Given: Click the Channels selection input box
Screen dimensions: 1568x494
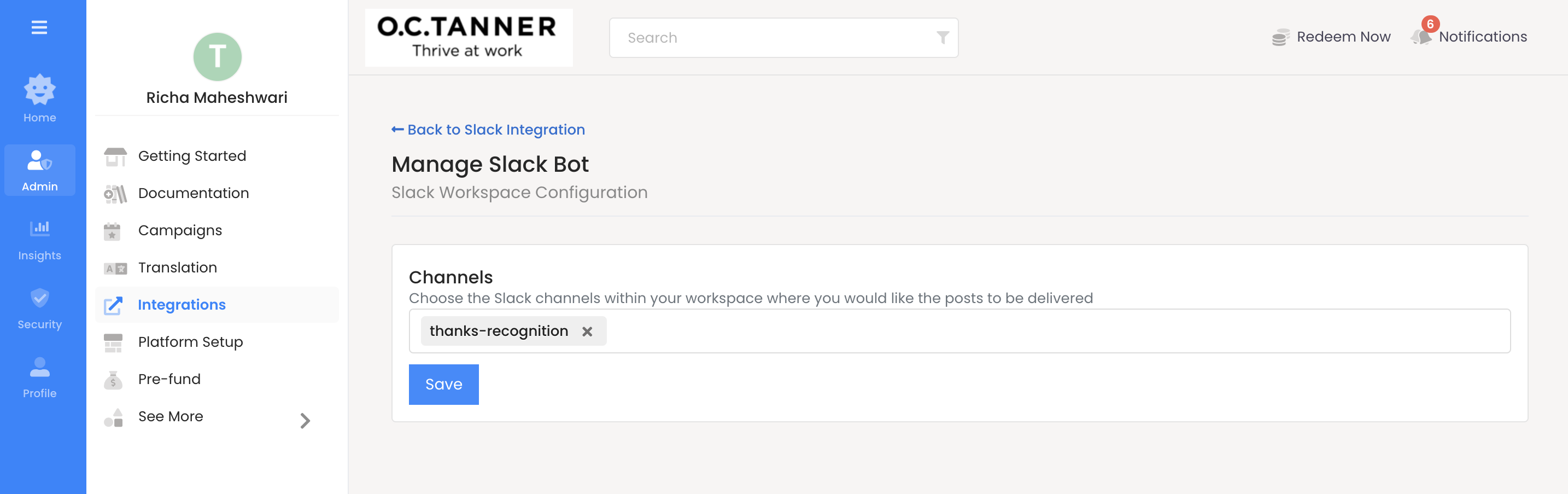Looking at the screenshot, I should [1035, 332].
